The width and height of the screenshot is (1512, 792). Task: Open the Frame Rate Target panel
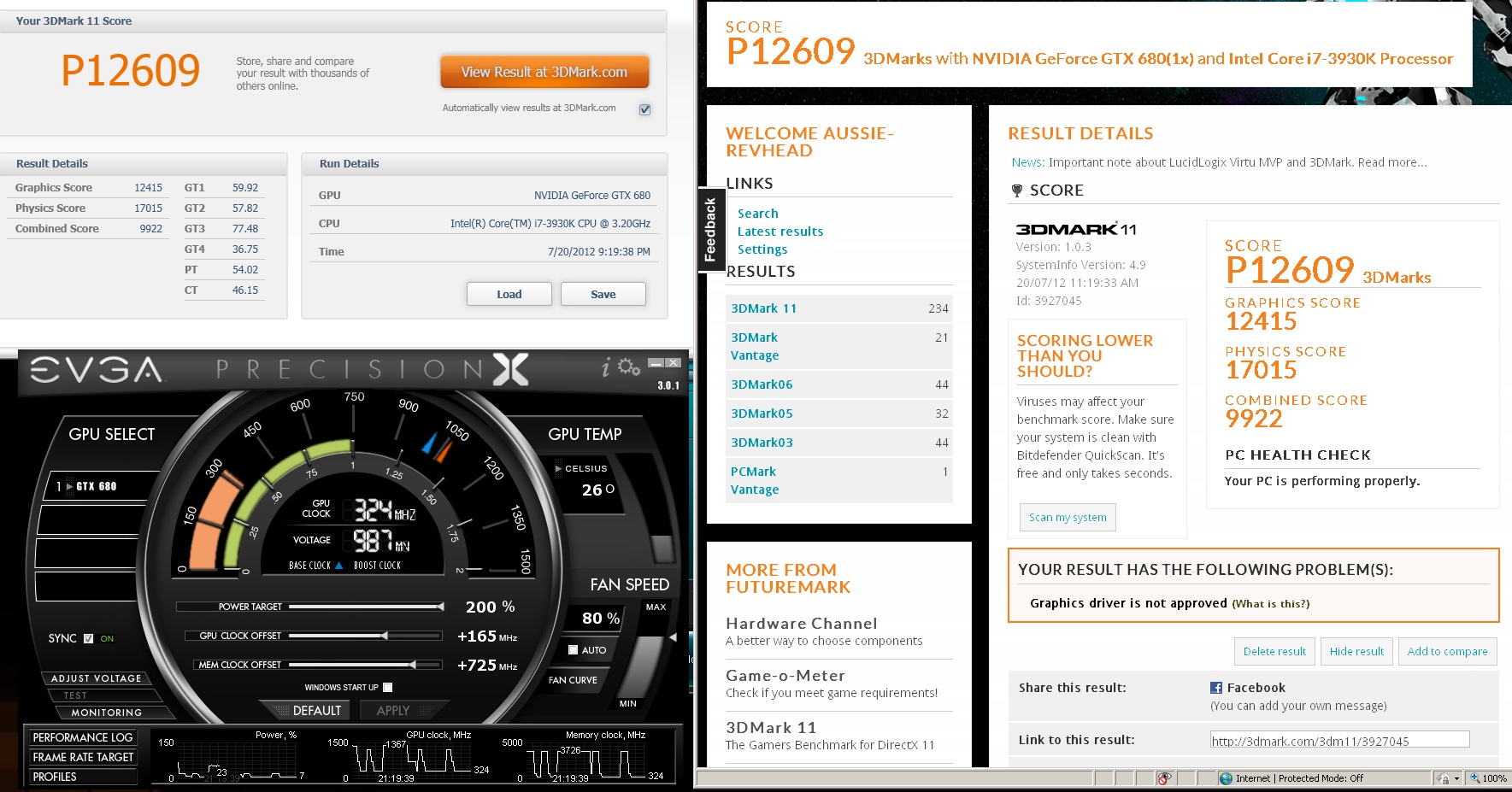[83, 757]
